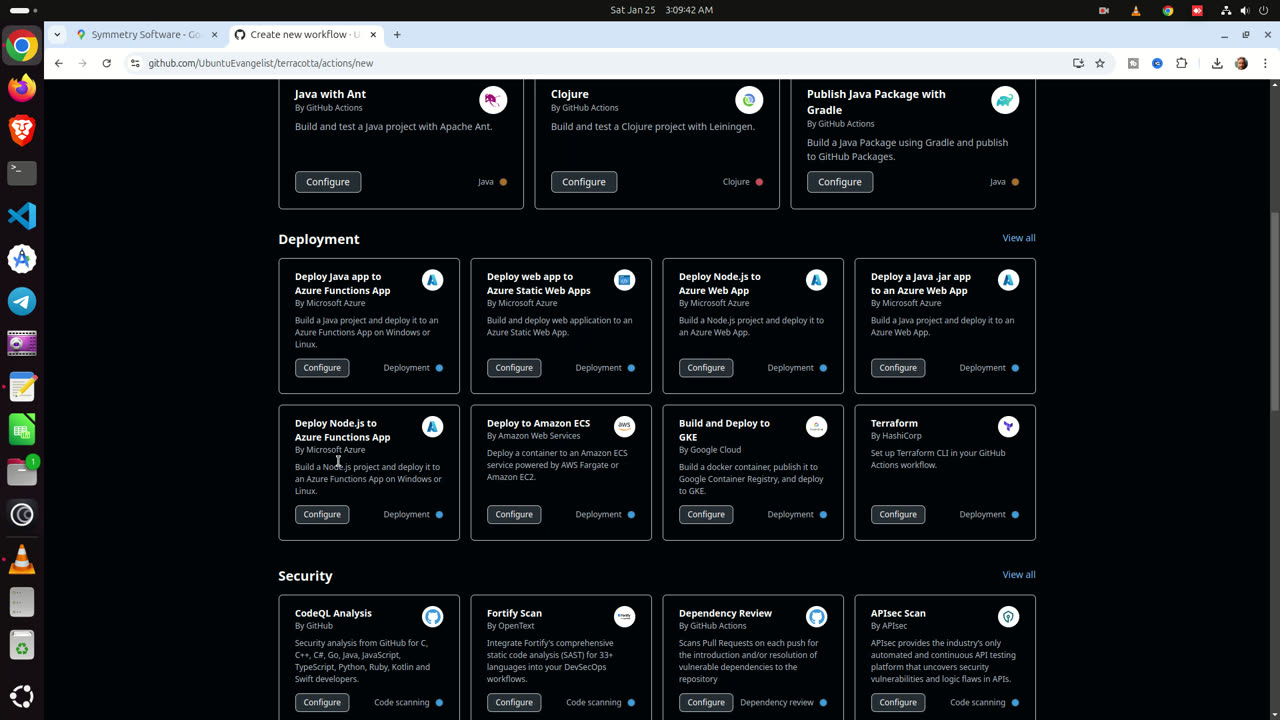Open the Chrome three-dot menu

(x=1265, y=63)
